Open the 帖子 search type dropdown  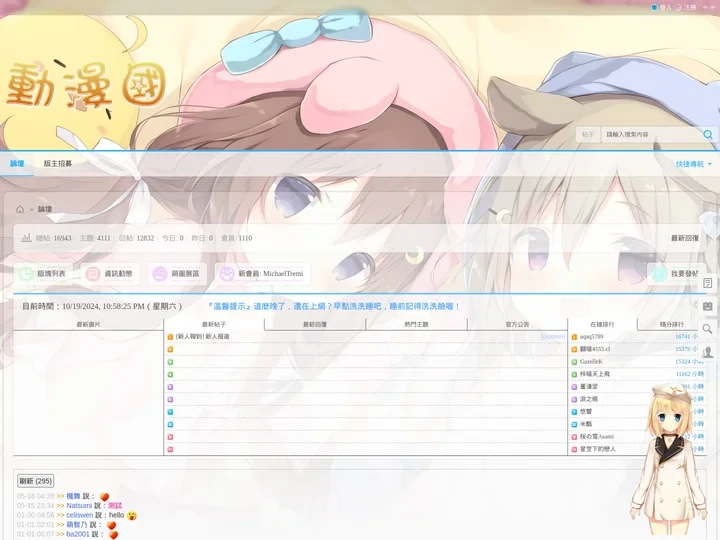point(589,134)
